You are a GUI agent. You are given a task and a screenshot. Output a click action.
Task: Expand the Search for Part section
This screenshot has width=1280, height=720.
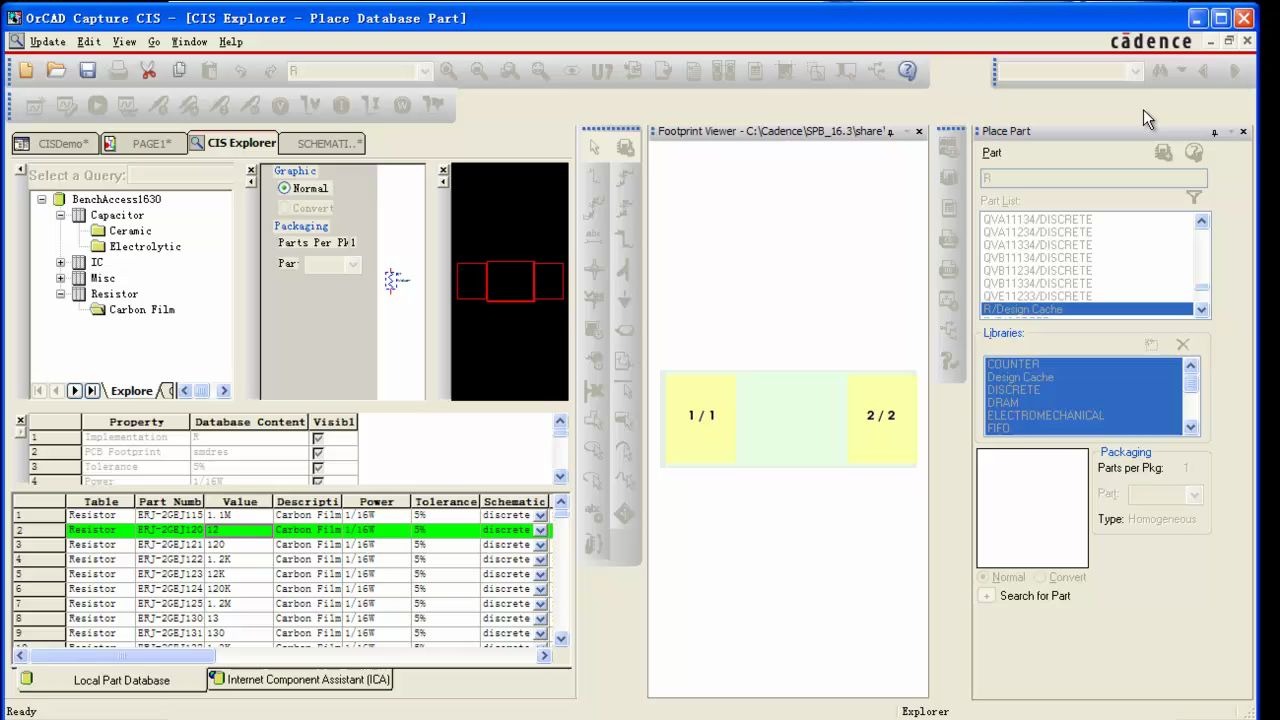tap(987, 596)
